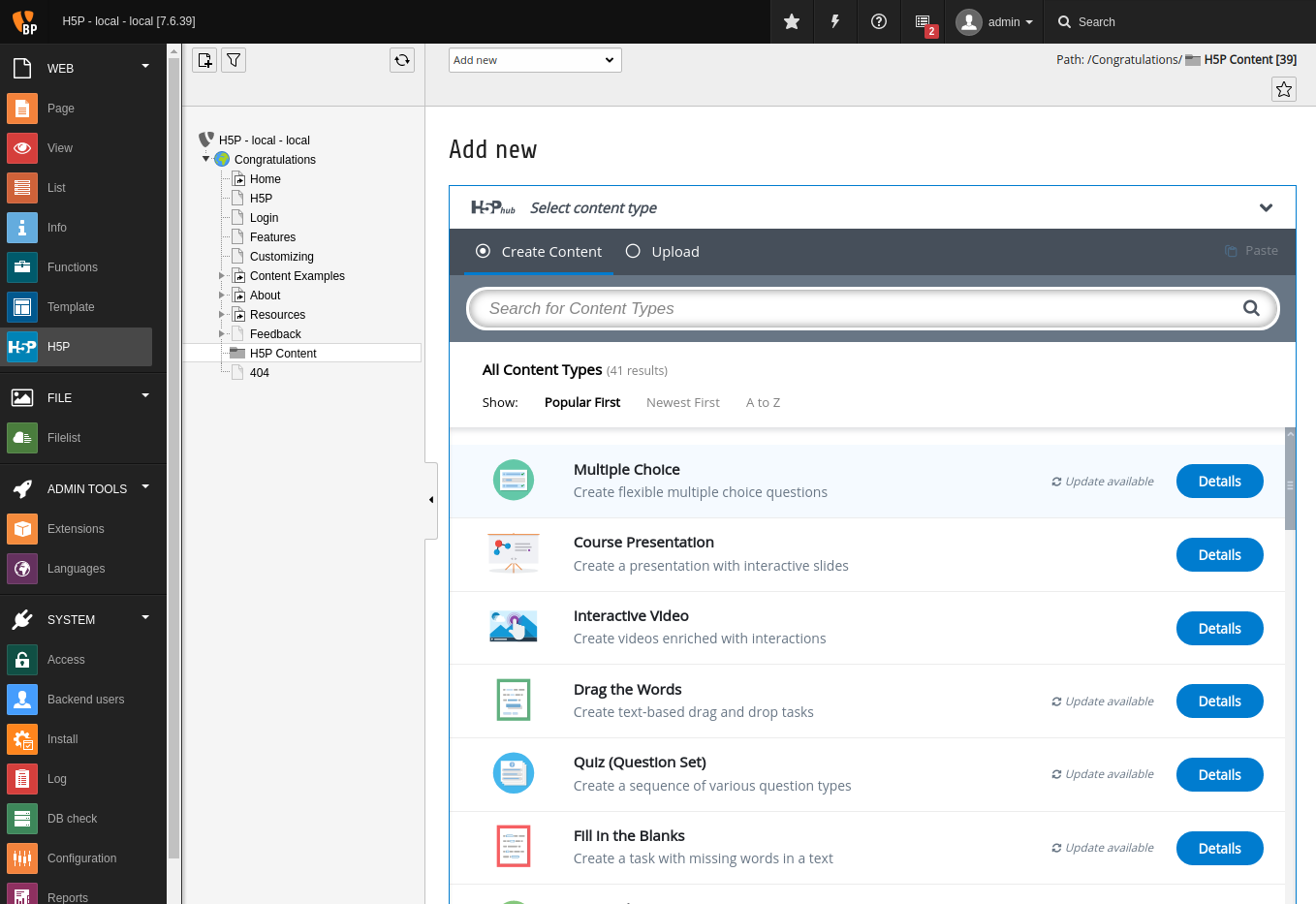The width and height of the screenshot is (1316, 904).
Task: Select the 404 page in tree
Action: coord(260,373)
